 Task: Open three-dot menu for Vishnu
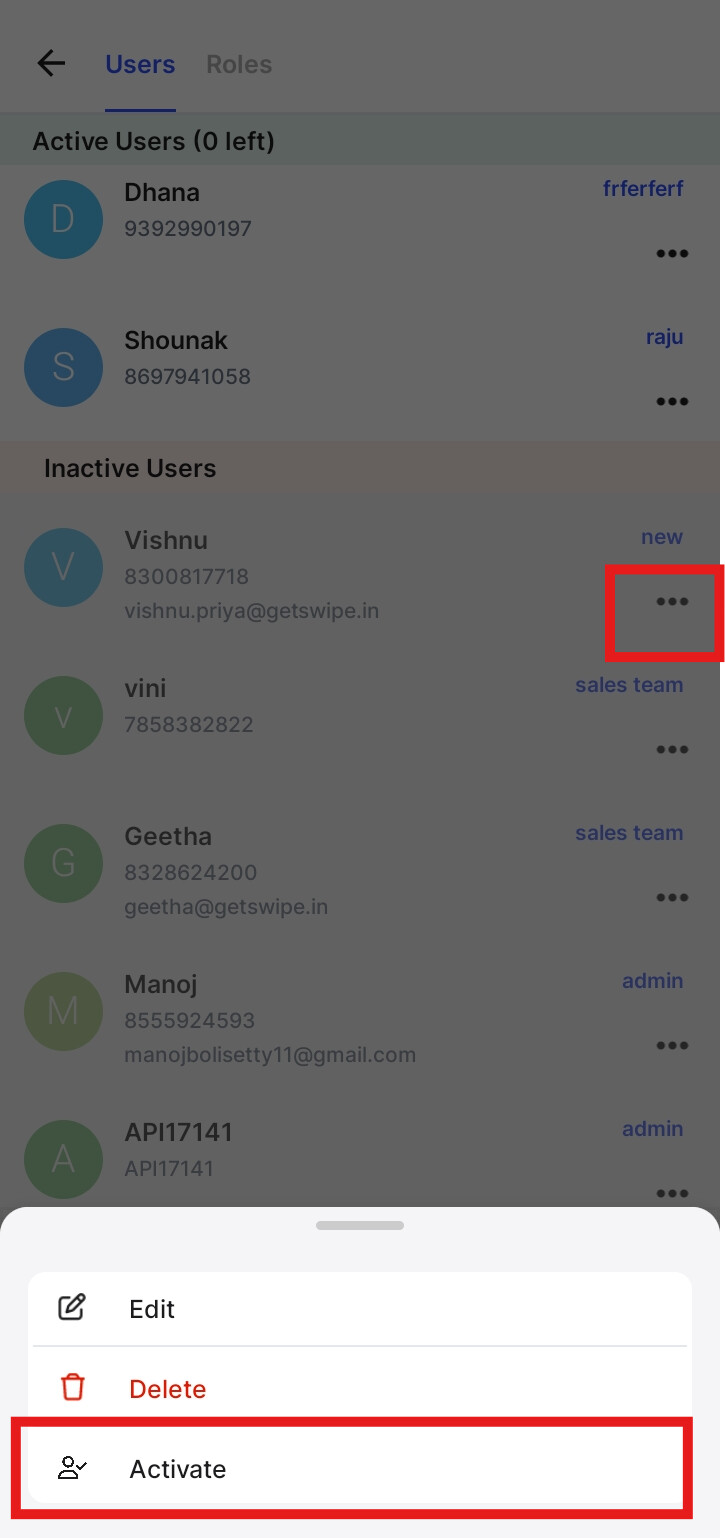672,601
